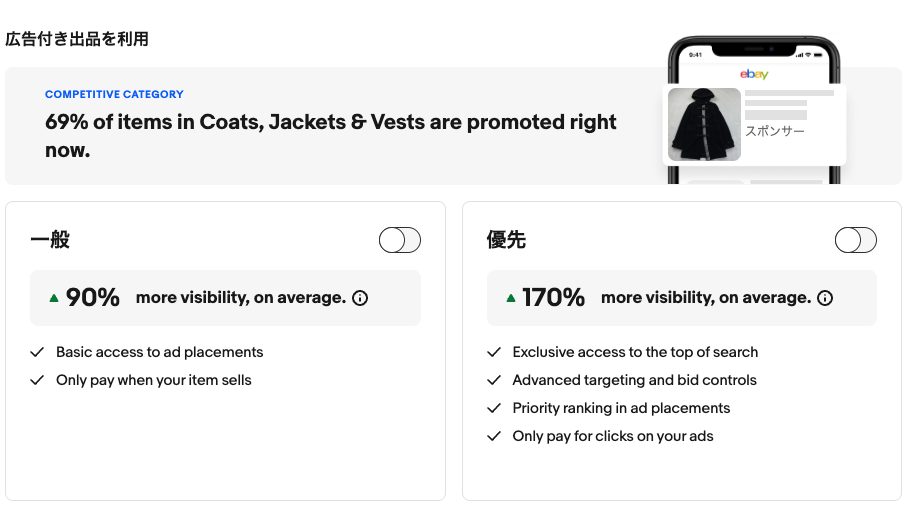907x506 pixels.
Task: Click the green arrow beside 90%
Action: point(54,298)
